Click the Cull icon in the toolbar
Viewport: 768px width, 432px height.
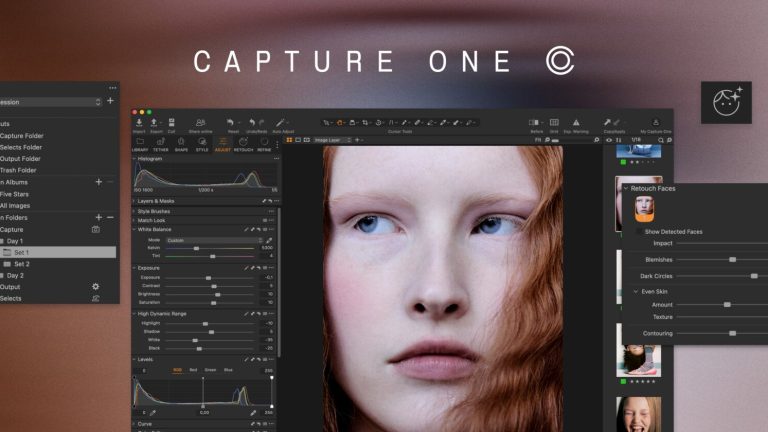(171, 122)
